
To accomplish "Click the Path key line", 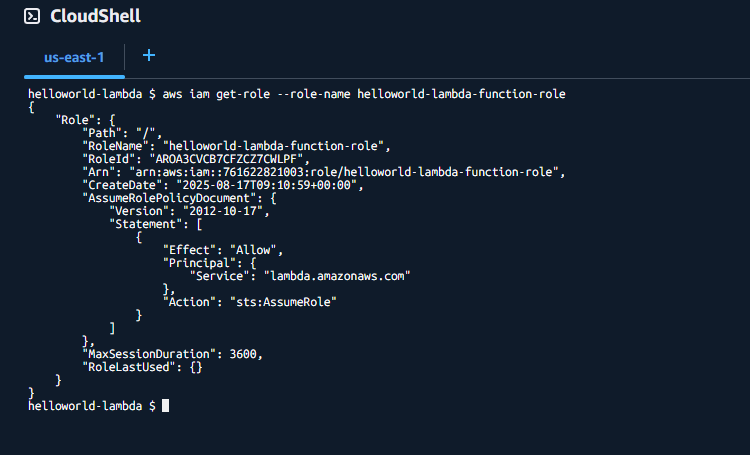I will pos(122,133).
